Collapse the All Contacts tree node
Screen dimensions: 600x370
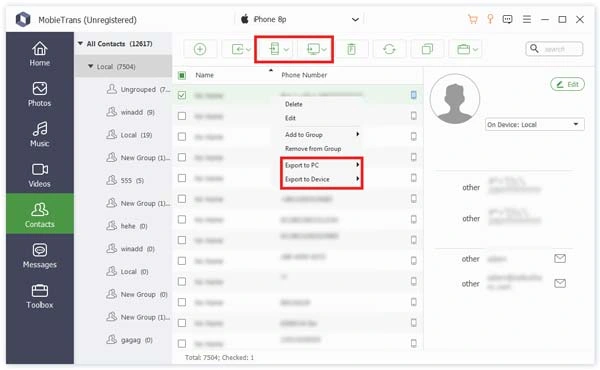(80, 44)
